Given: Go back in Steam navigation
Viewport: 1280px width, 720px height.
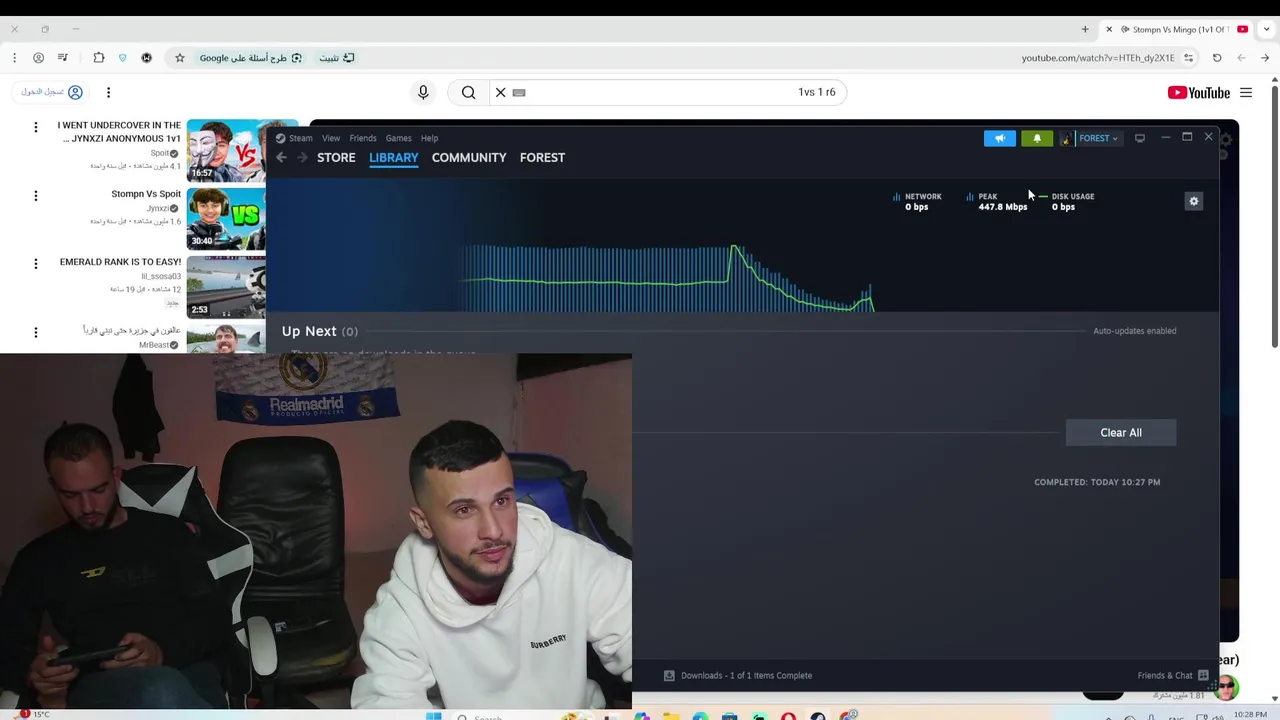Looking at the screenshot, I should point(282,157).
